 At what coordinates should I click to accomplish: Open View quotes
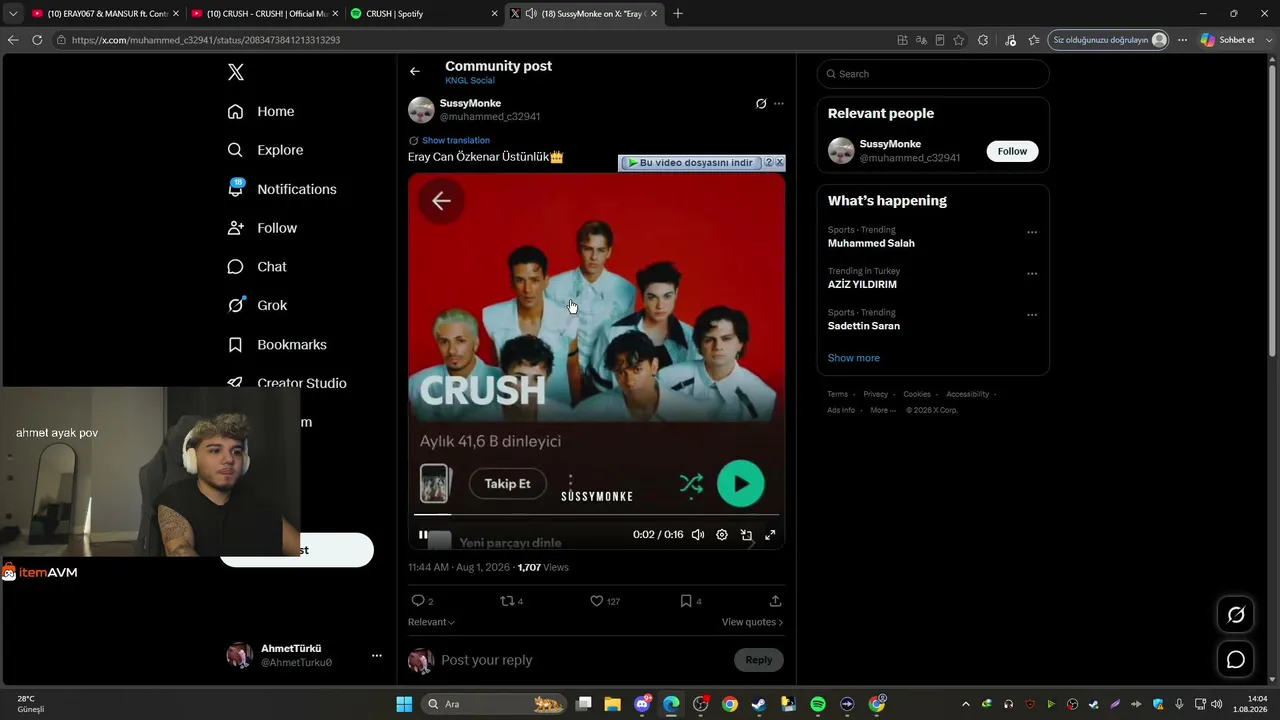752,622
